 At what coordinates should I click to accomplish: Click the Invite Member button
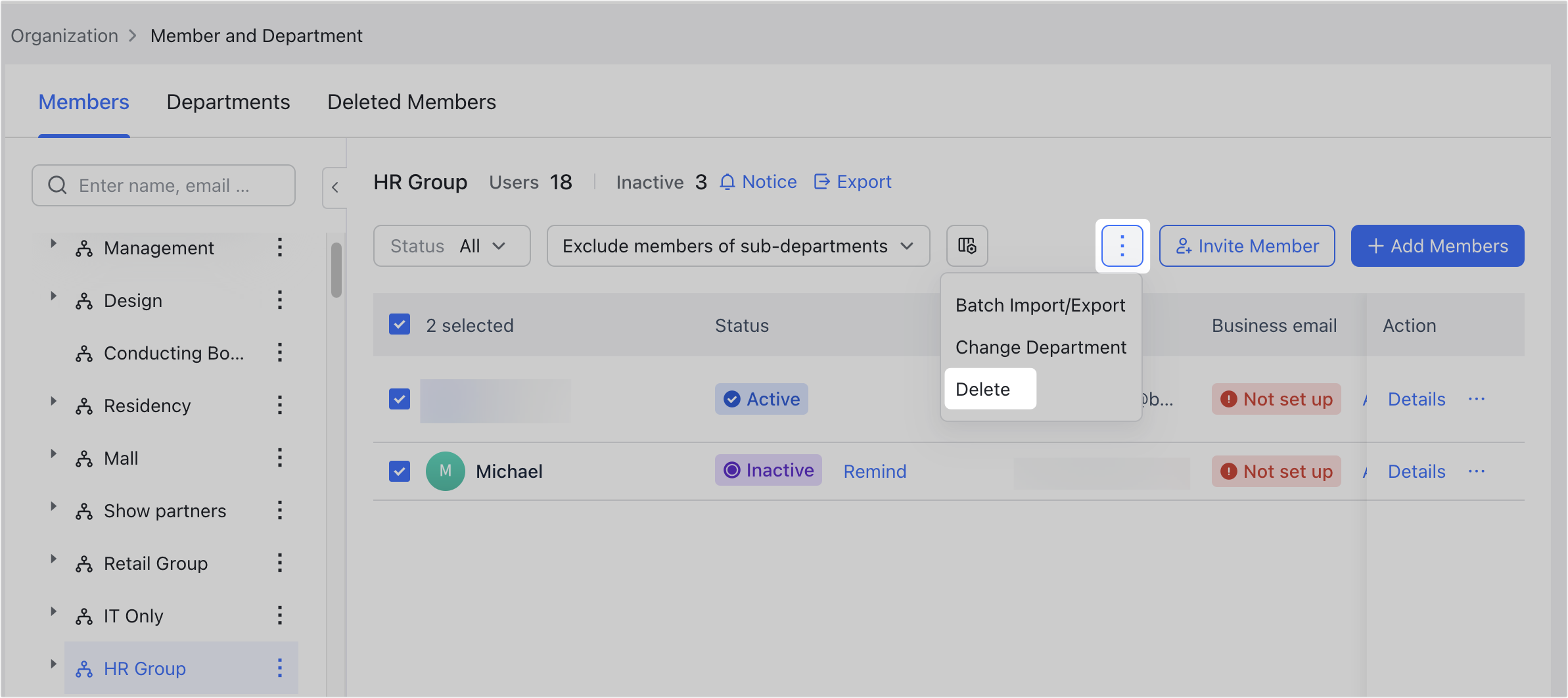click(x=1246, y=246)
